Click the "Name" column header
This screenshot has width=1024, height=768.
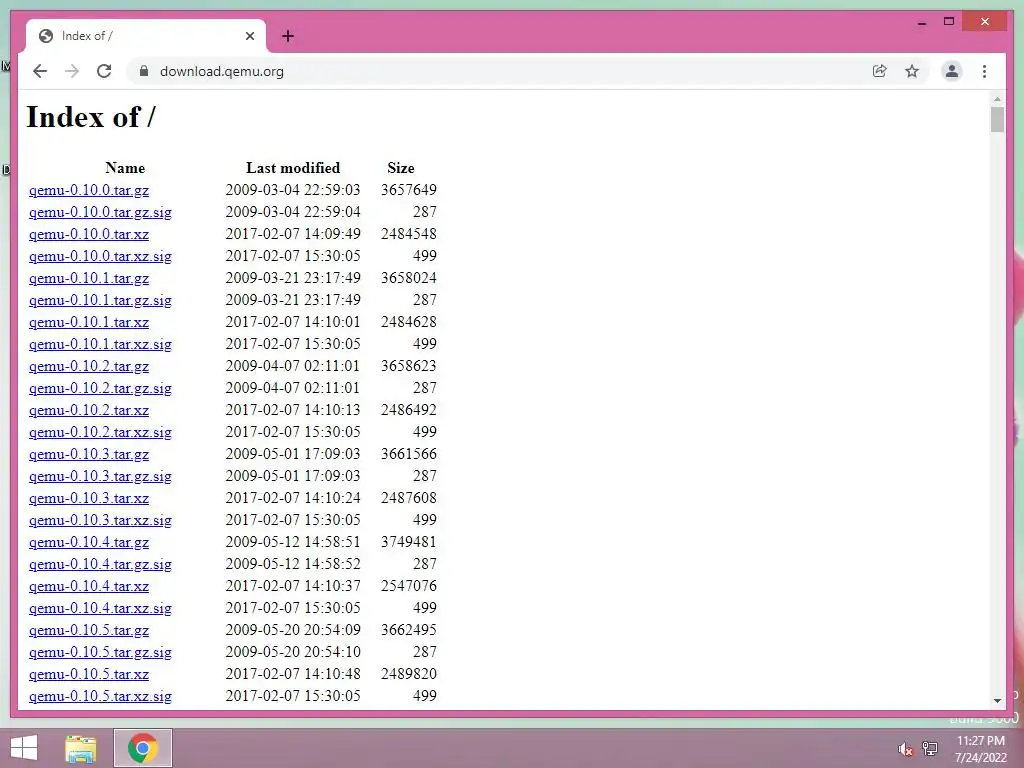coord(125,168)
